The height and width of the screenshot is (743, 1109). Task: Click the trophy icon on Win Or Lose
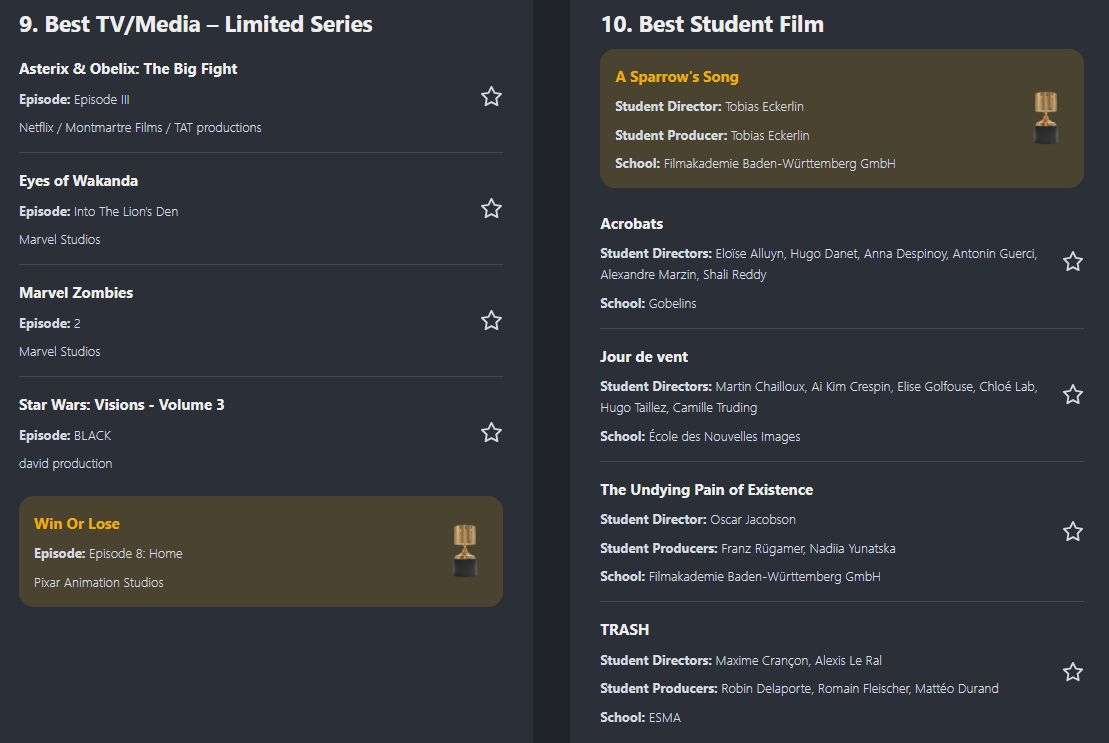coord(464,551)
